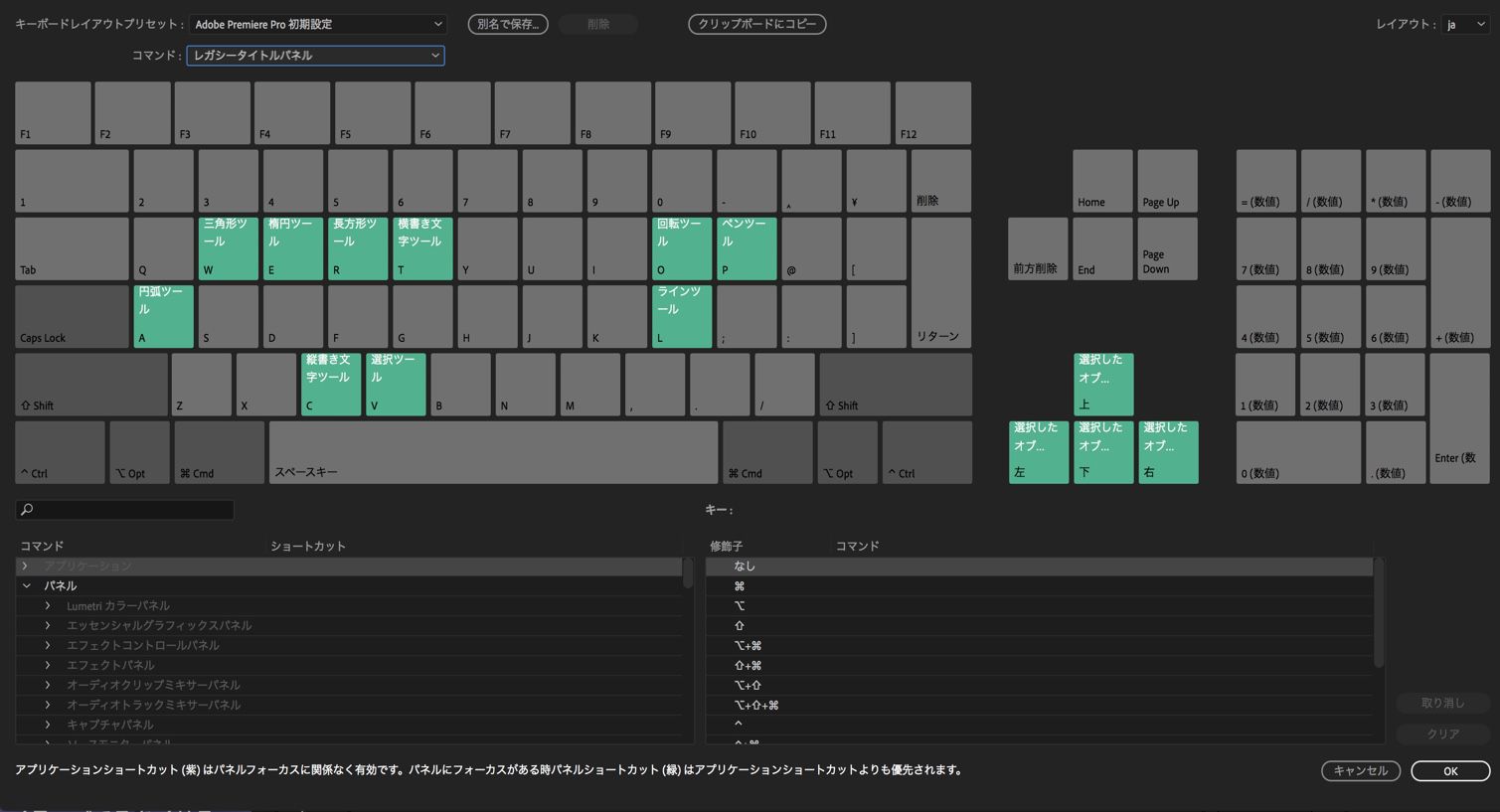Click the 左 arrow key

tap(1039, 452)
